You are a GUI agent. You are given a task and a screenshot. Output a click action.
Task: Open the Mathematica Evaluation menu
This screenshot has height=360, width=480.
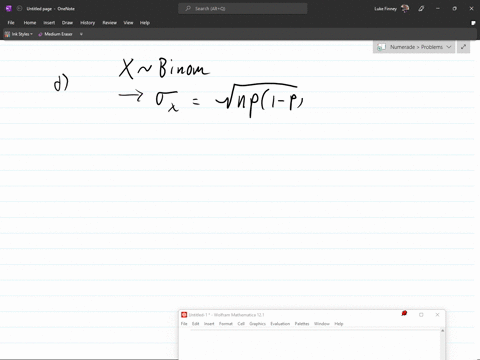tap(280, 324)
